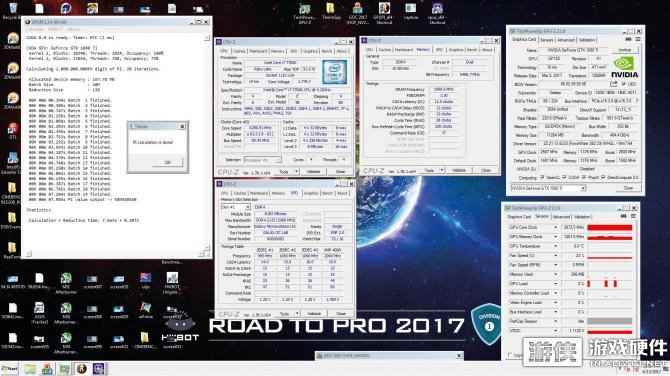The width and height of the screenshot is (670, 376).
Task: Click the Lookup button in GPU-Z
Action: [625, 50]
